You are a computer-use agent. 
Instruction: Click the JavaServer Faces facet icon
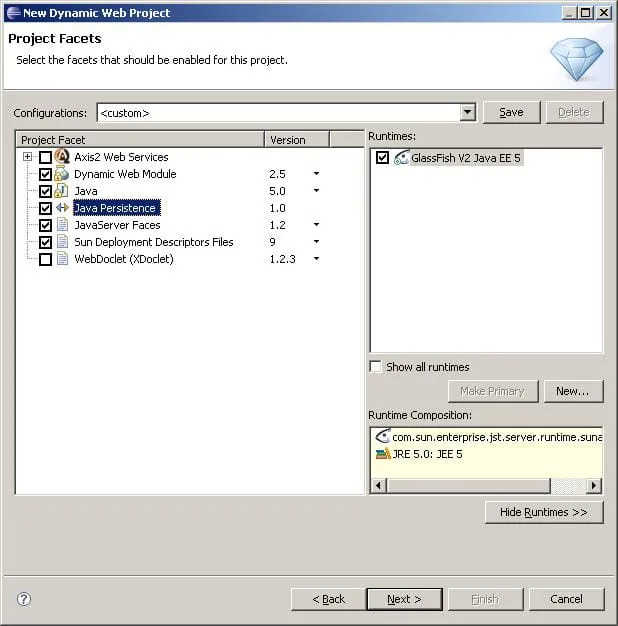[x=62, y=225]
